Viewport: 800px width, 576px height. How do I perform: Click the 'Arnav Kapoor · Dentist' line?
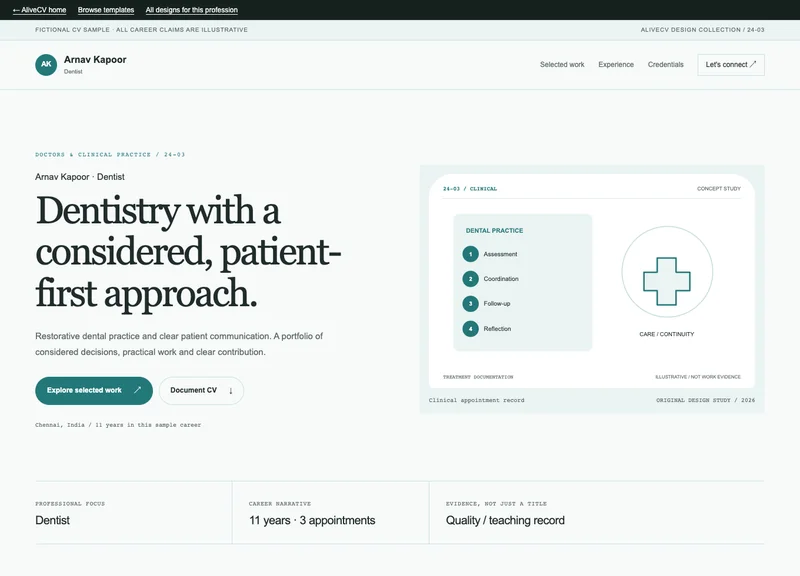(x=80, y=177)
